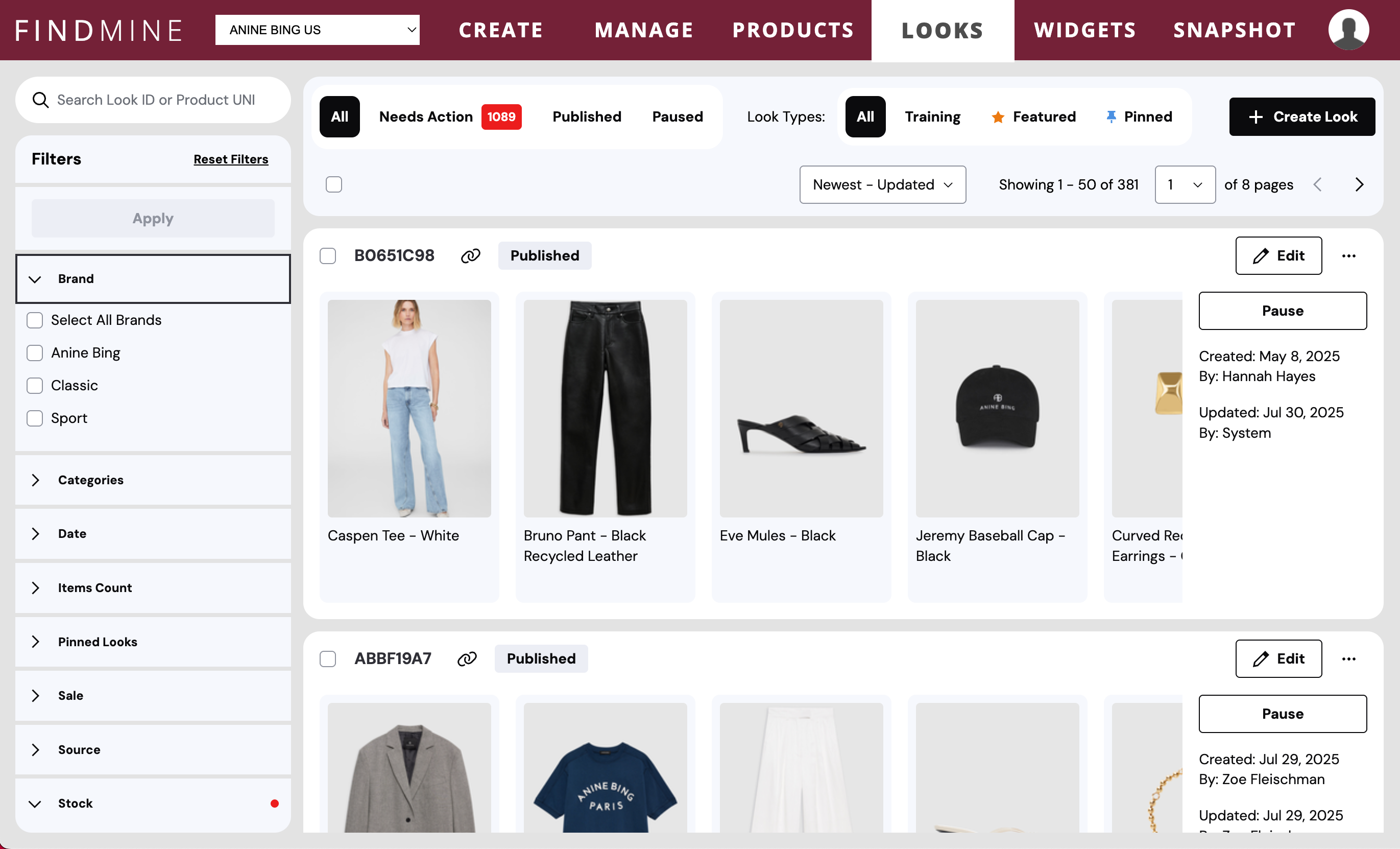Viewport: 1400px width, 849px height.
Task: Switch to the Needs Action tab
Action: coord(449,116)
